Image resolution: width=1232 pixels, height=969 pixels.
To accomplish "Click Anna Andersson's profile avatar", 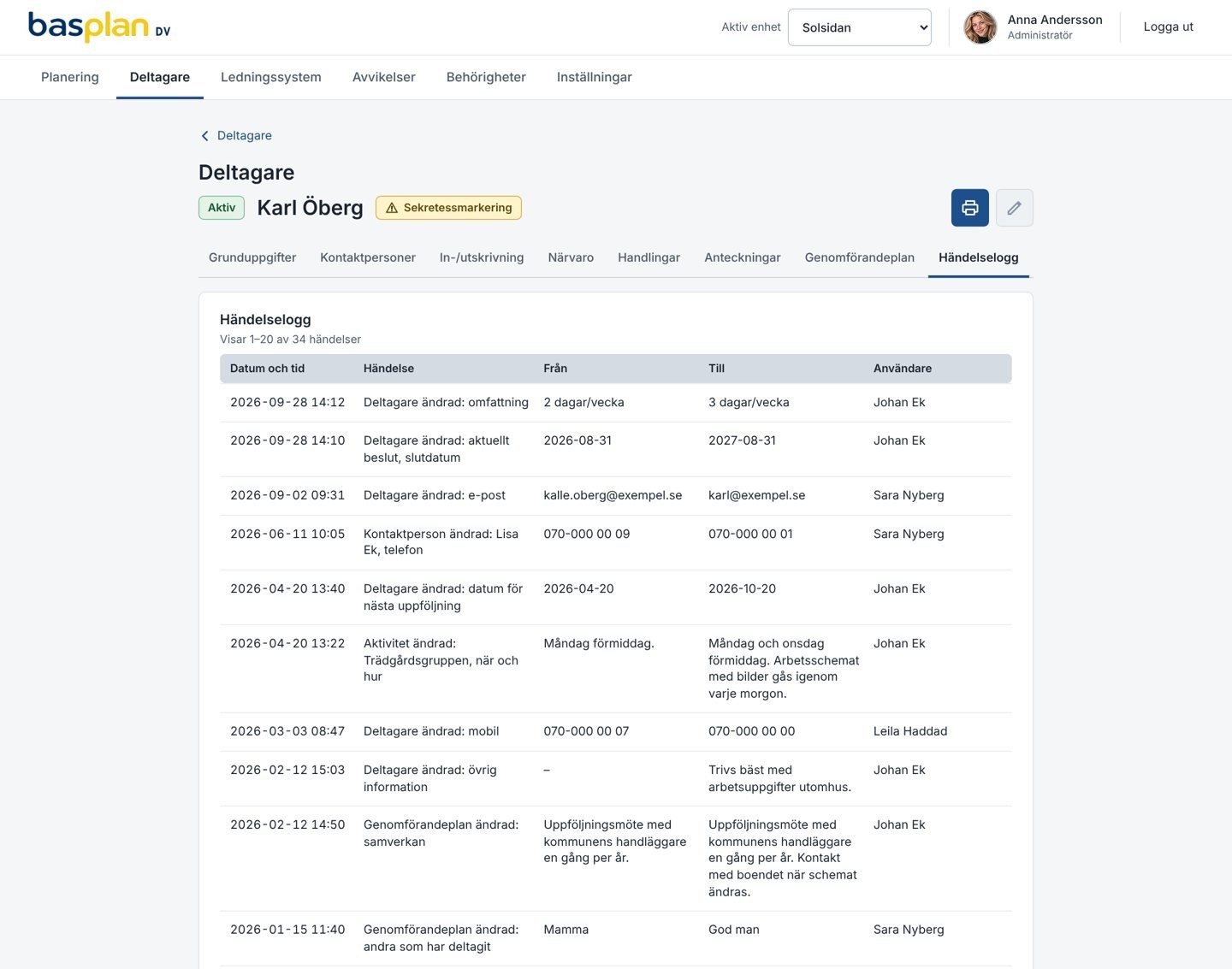I will pyautogui.click(x=980, y=27).
